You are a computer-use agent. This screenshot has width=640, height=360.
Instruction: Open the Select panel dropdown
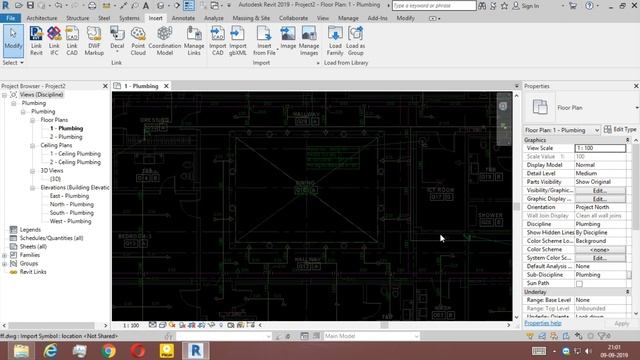pos(13,63)
